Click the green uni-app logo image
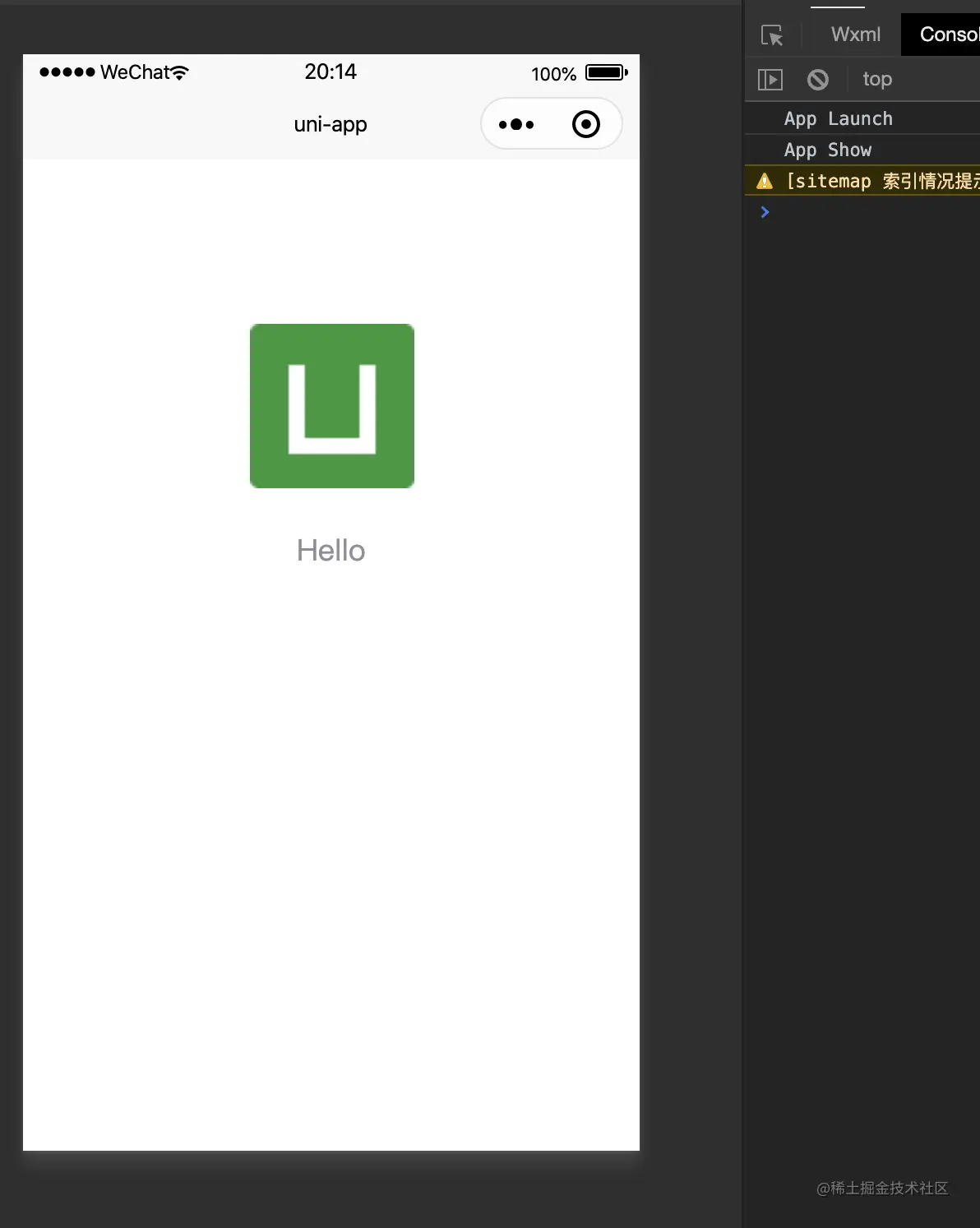Viewport: 980px width, 1228px height. tap(332, 406)
